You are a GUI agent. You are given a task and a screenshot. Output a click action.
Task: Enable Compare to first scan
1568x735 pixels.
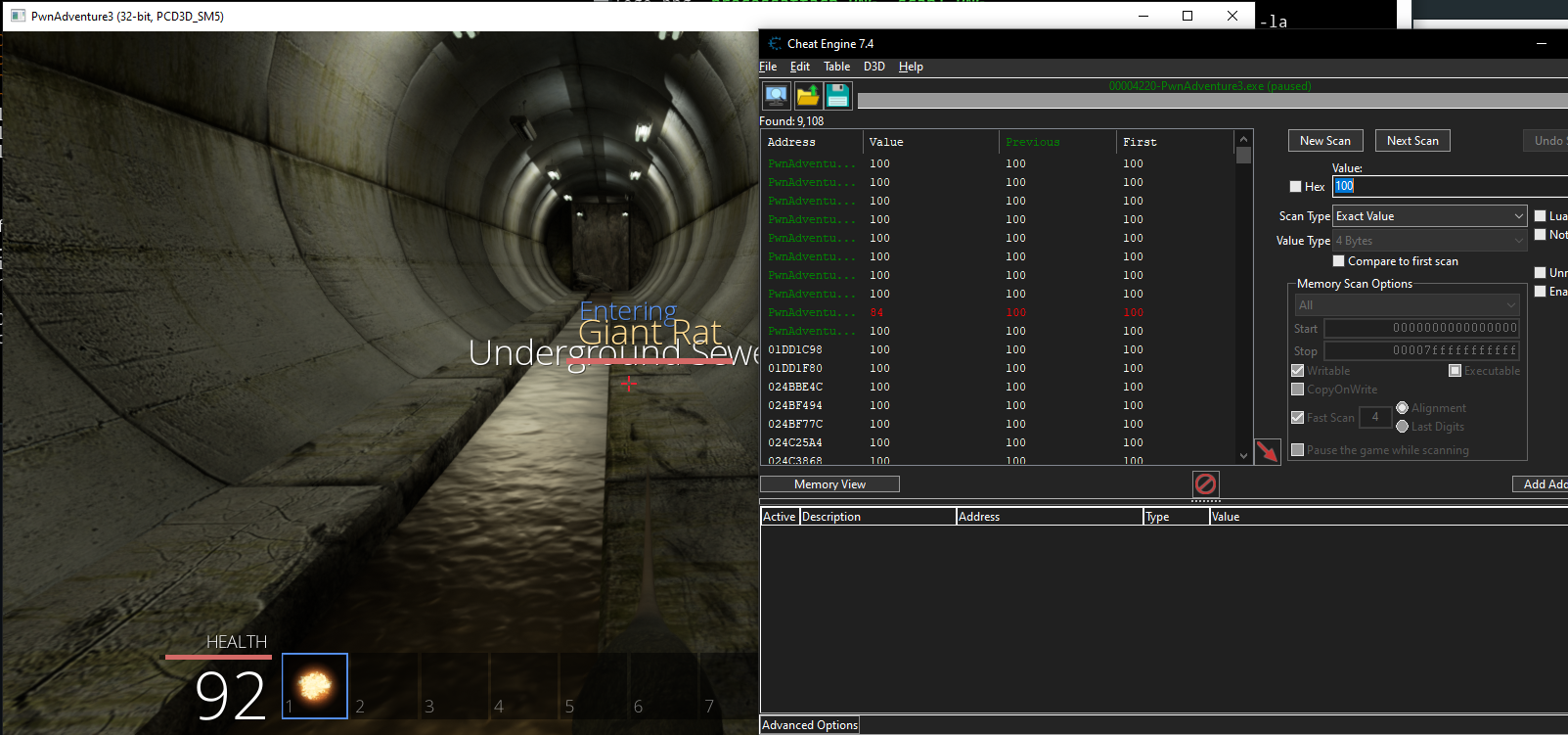(1338, 261)
